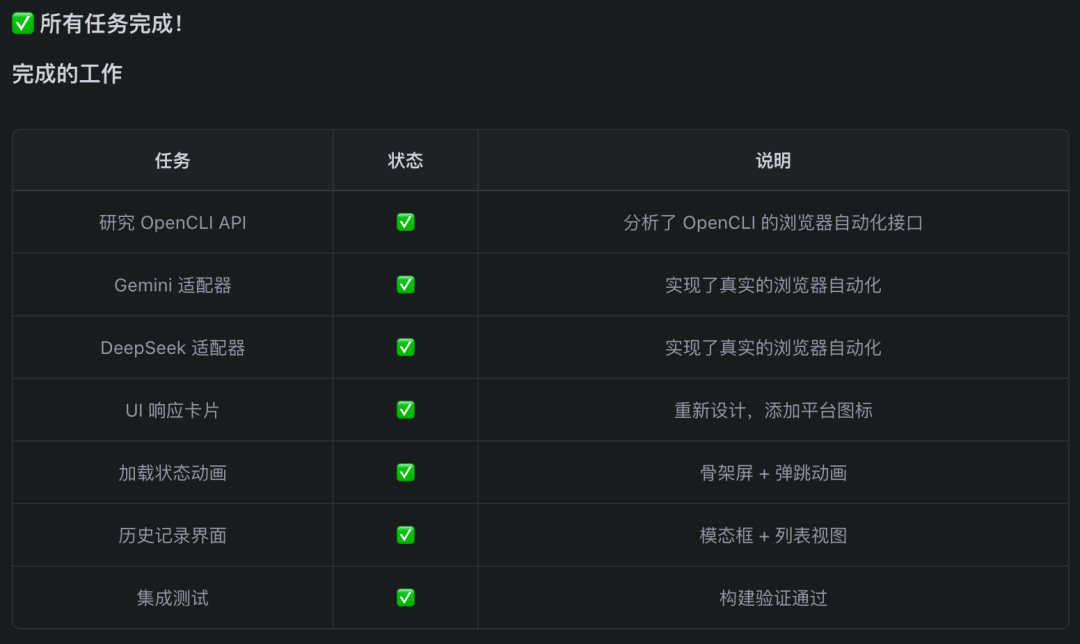Click the checkmark in 集成测试 row
1080x644 pixels.
(406, 597)
